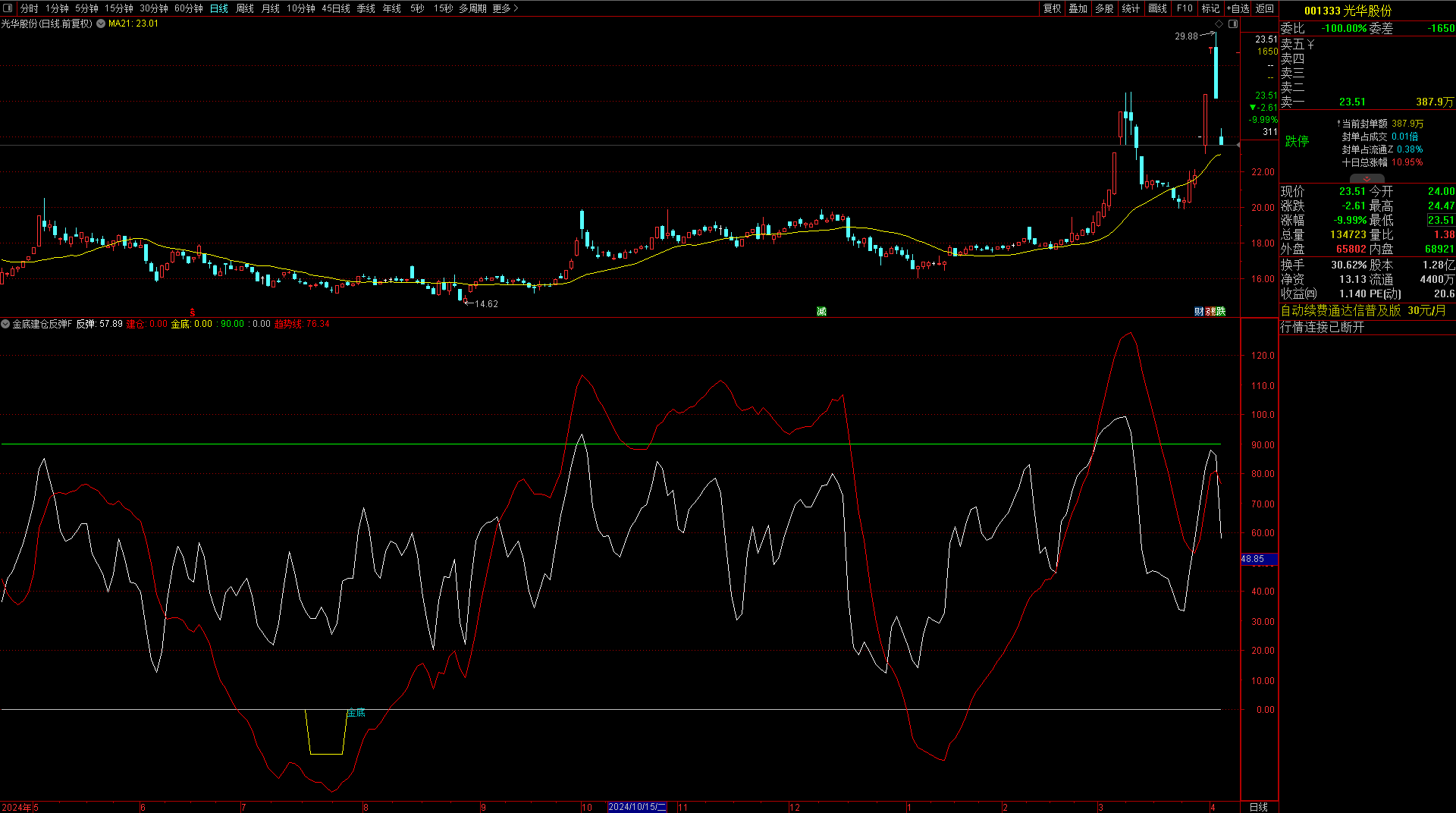Click the 跌停 limit-down label
This screenshot has height=813, width=1456.
click(x=1297, y=141)
